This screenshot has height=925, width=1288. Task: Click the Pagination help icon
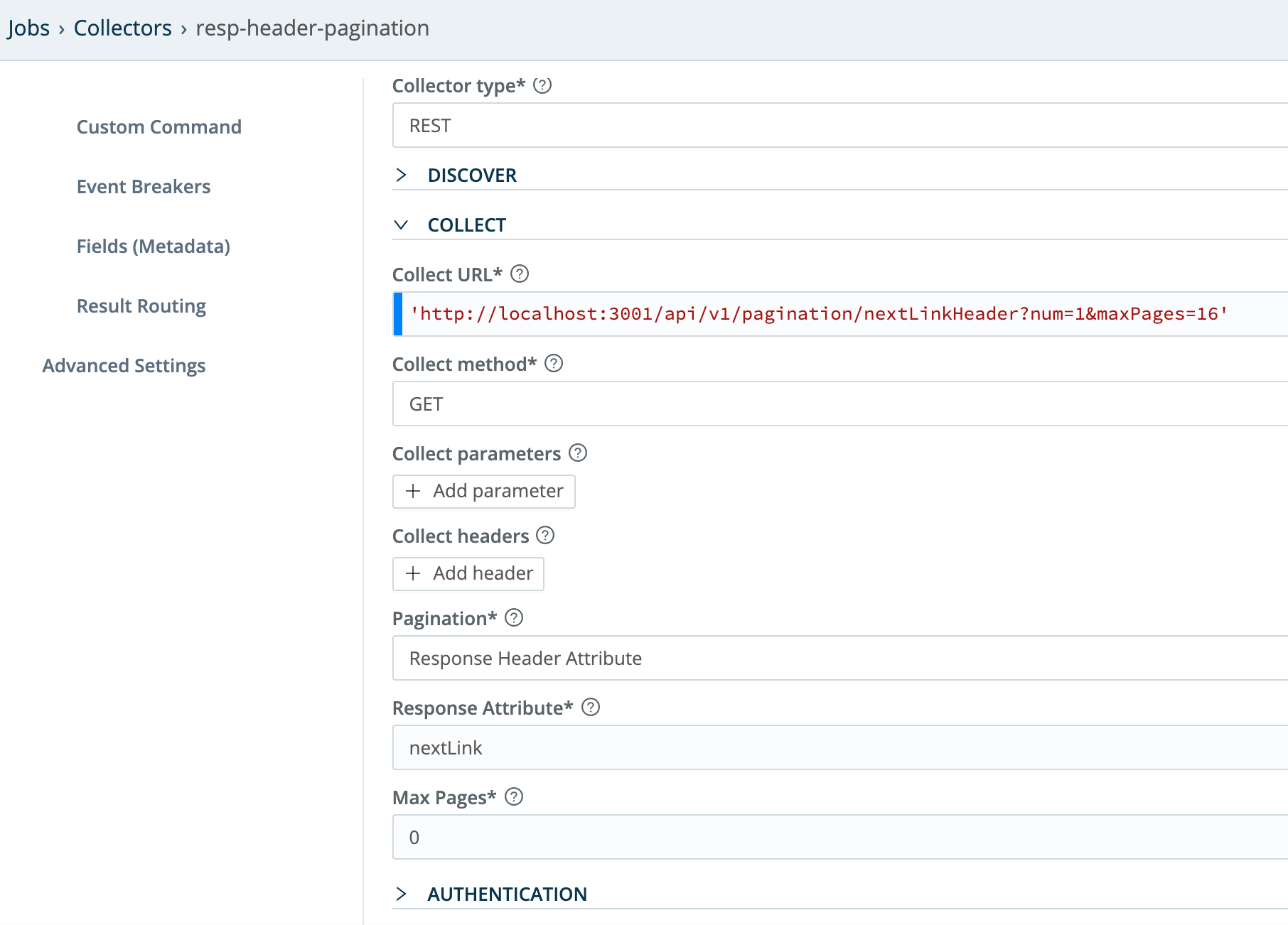click(x=513, y=618)
